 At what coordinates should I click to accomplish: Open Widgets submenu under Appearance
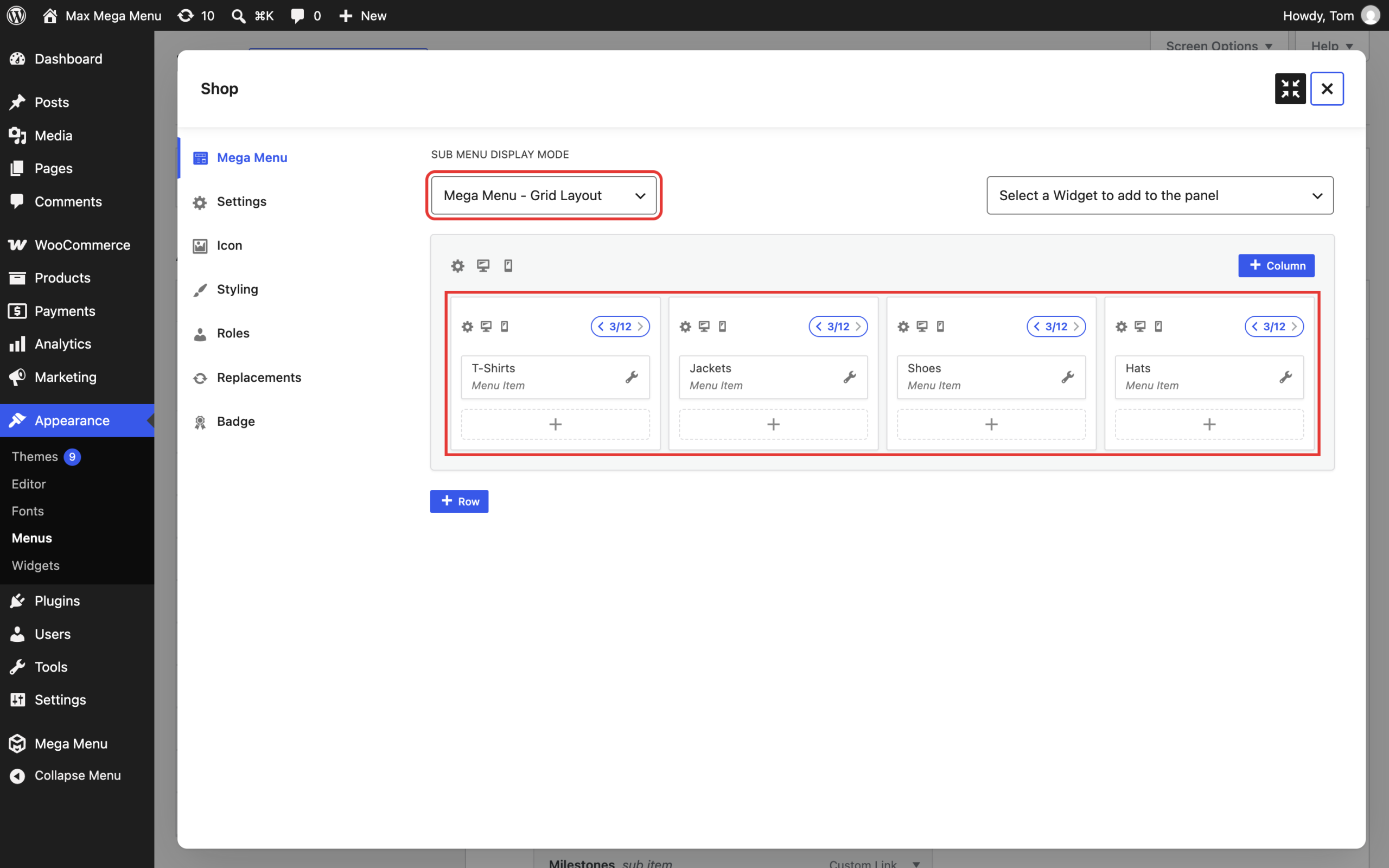coord(36,565)
